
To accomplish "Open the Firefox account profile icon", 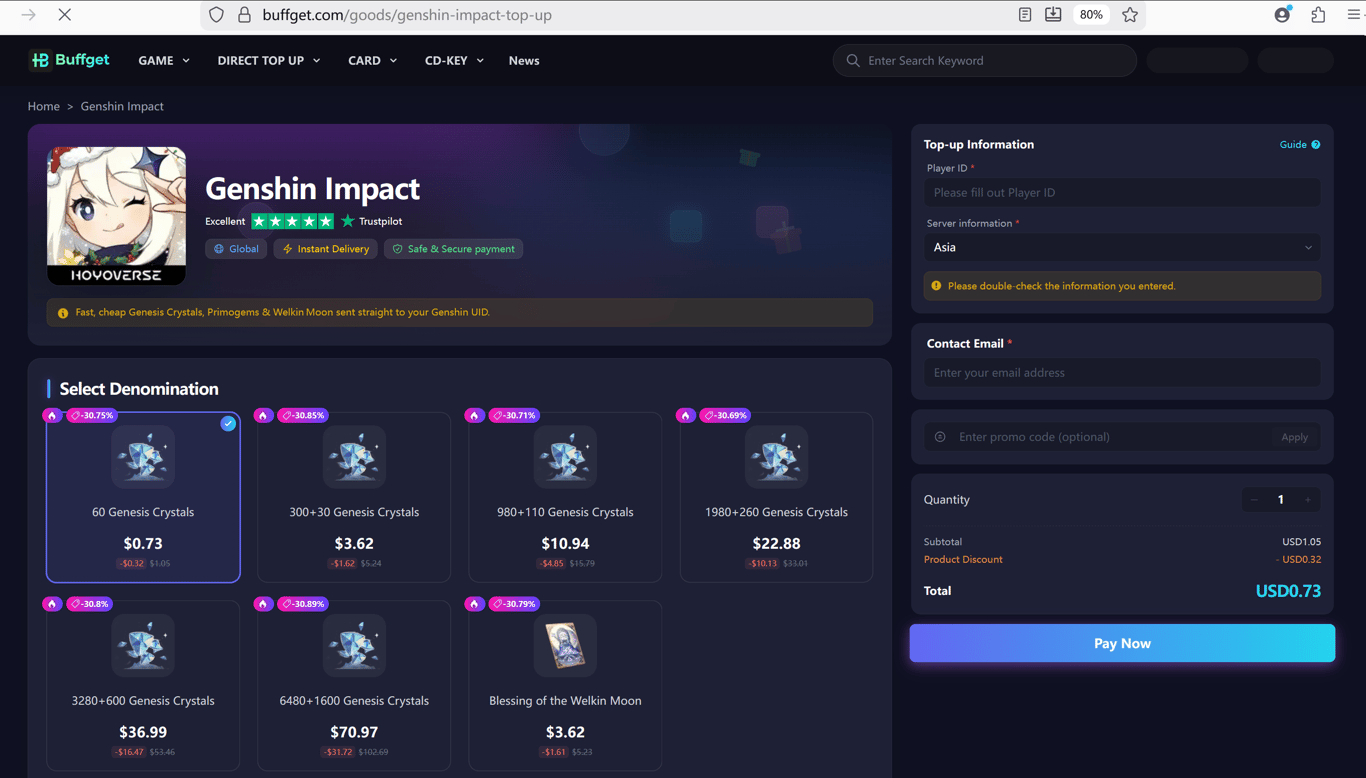I will point(1282,15).
